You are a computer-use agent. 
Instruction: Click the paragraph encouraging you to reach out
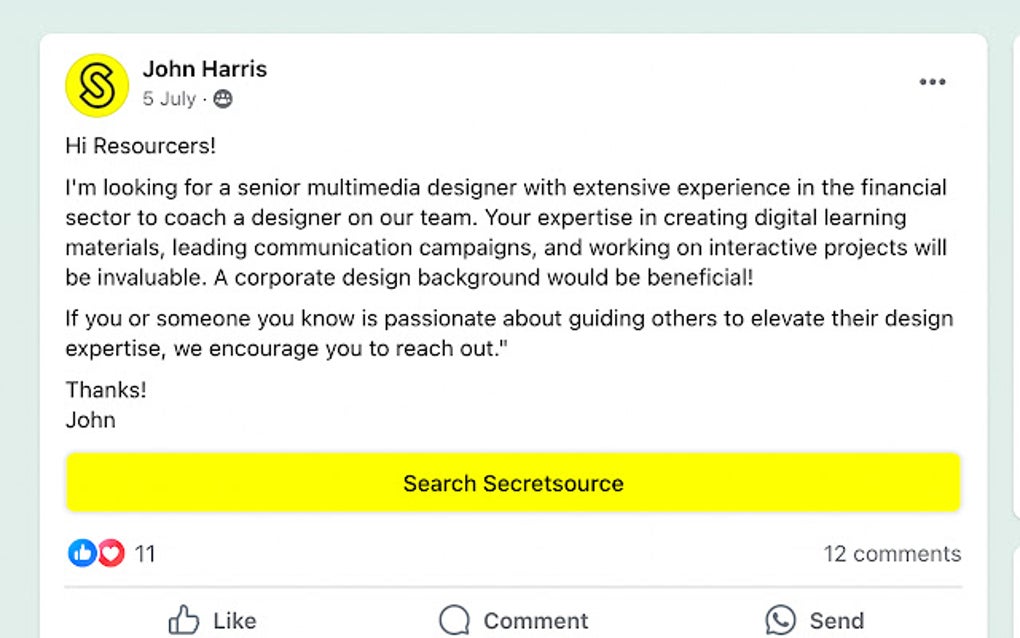tap(509, 333)
